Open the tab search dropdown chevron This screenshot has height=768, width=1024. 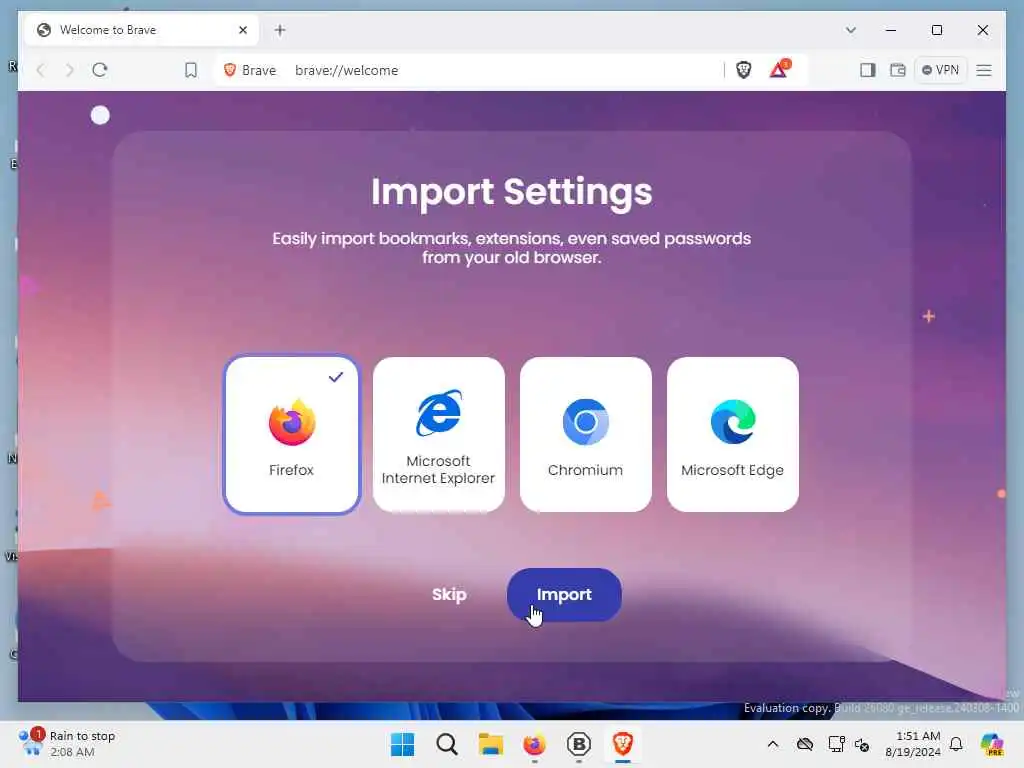(850, 30)
